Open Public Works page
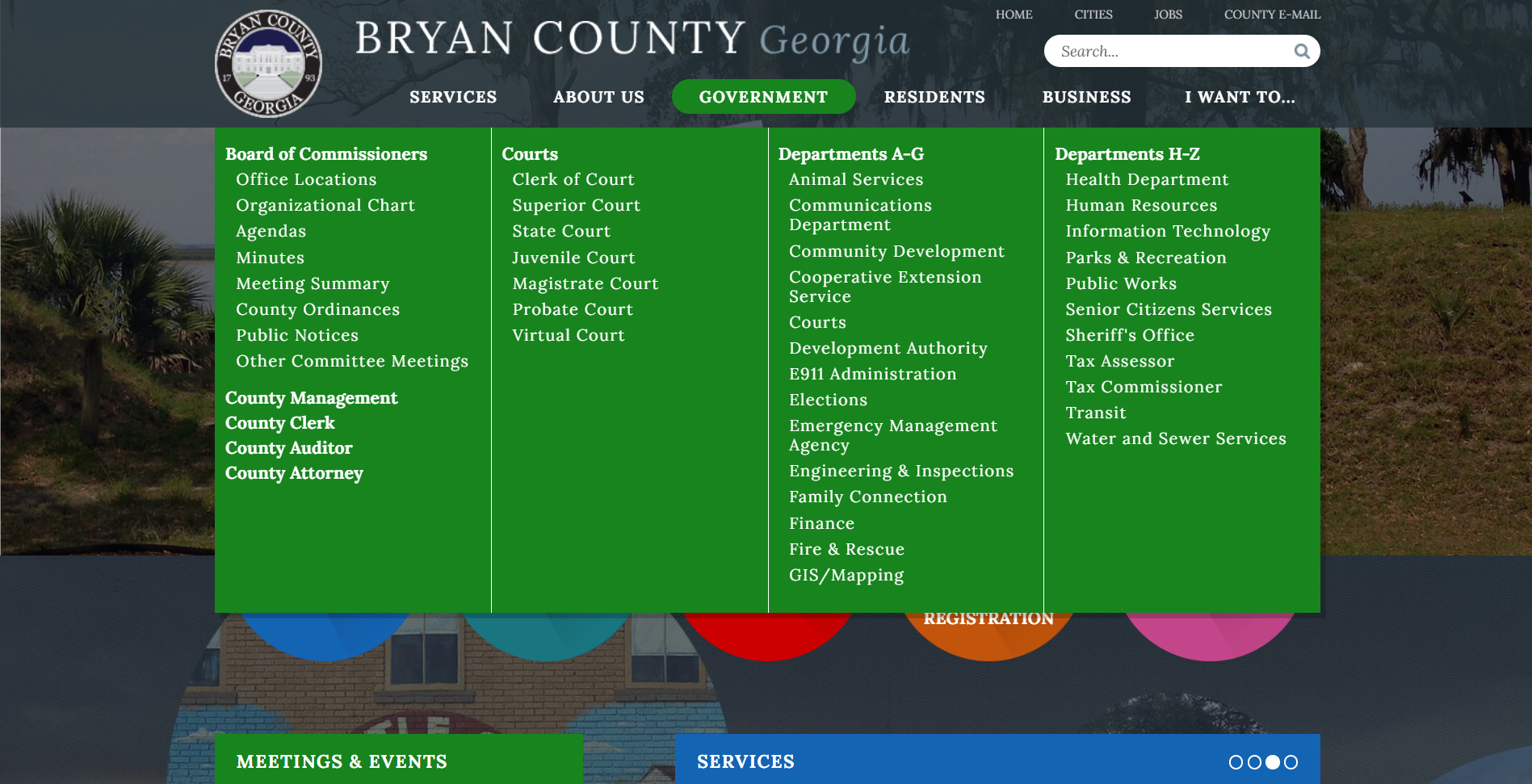 (1121, 283)
